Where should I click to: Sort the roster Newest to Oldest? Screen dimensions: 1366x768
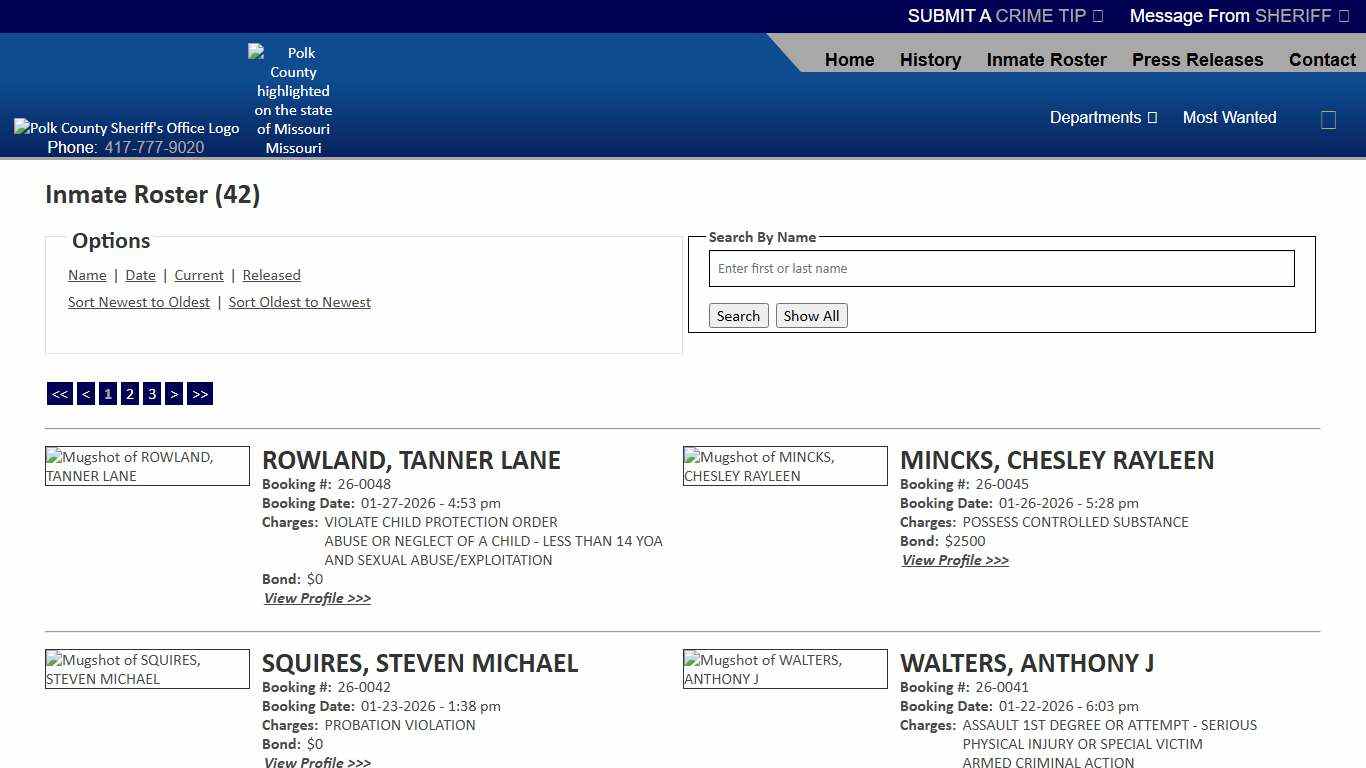click(x=138, y=302)
